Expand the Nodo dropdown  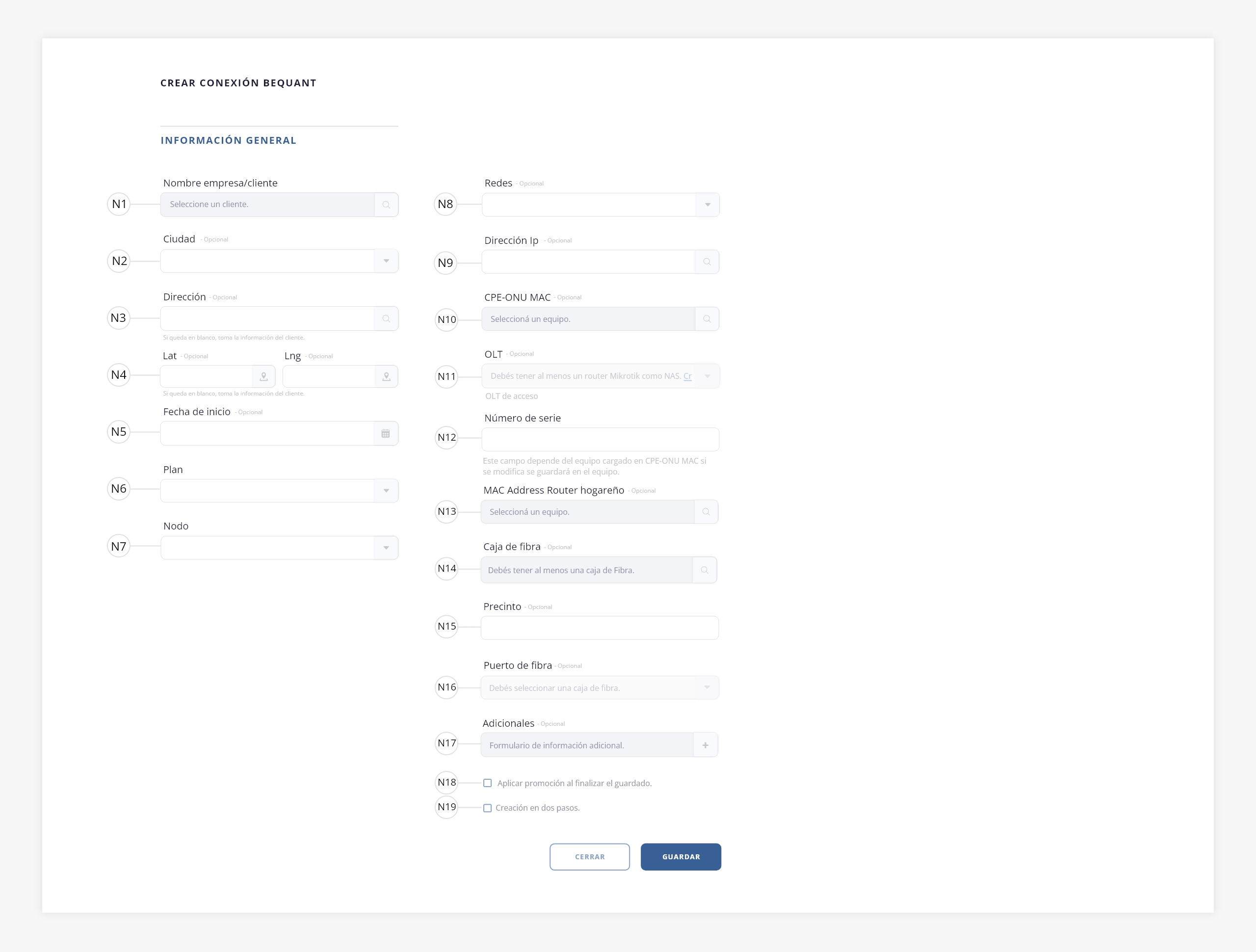[x=386, y=548]
